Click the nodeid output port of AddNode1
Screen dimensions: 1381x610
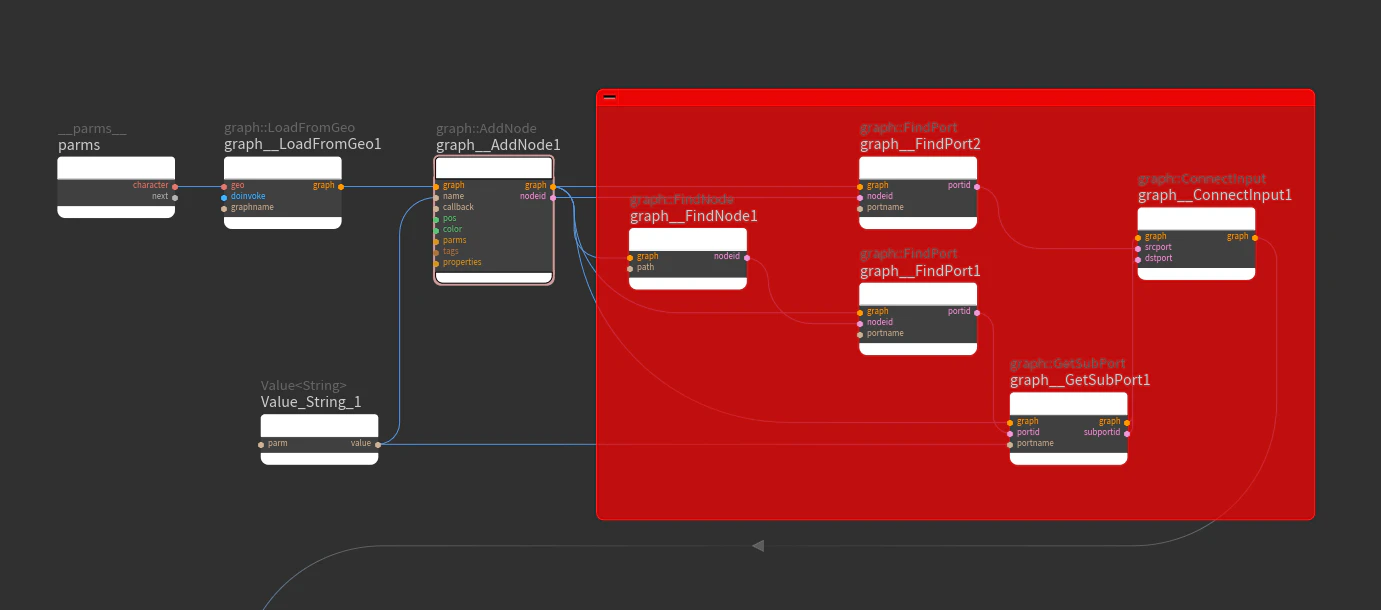click(553, 197)
